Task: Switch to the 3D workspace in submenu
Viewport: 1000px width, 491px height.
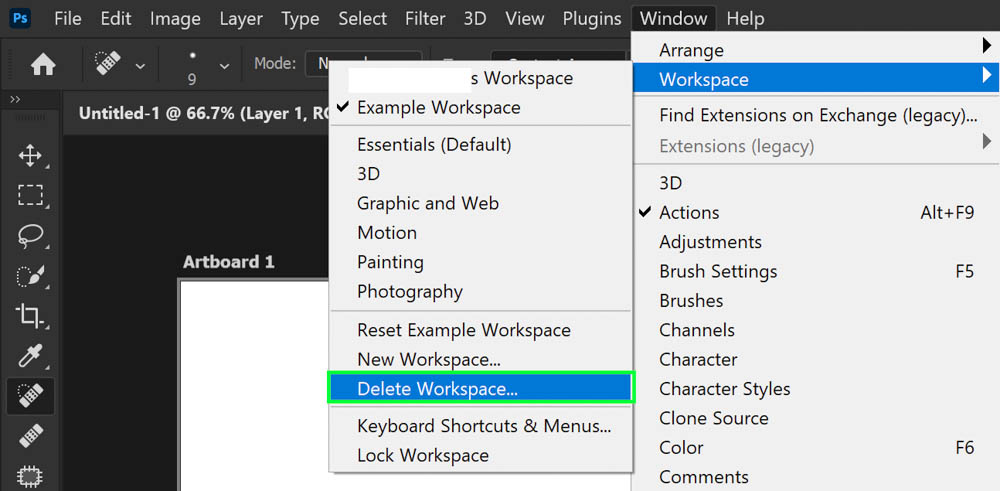Action: click(481, 174)
